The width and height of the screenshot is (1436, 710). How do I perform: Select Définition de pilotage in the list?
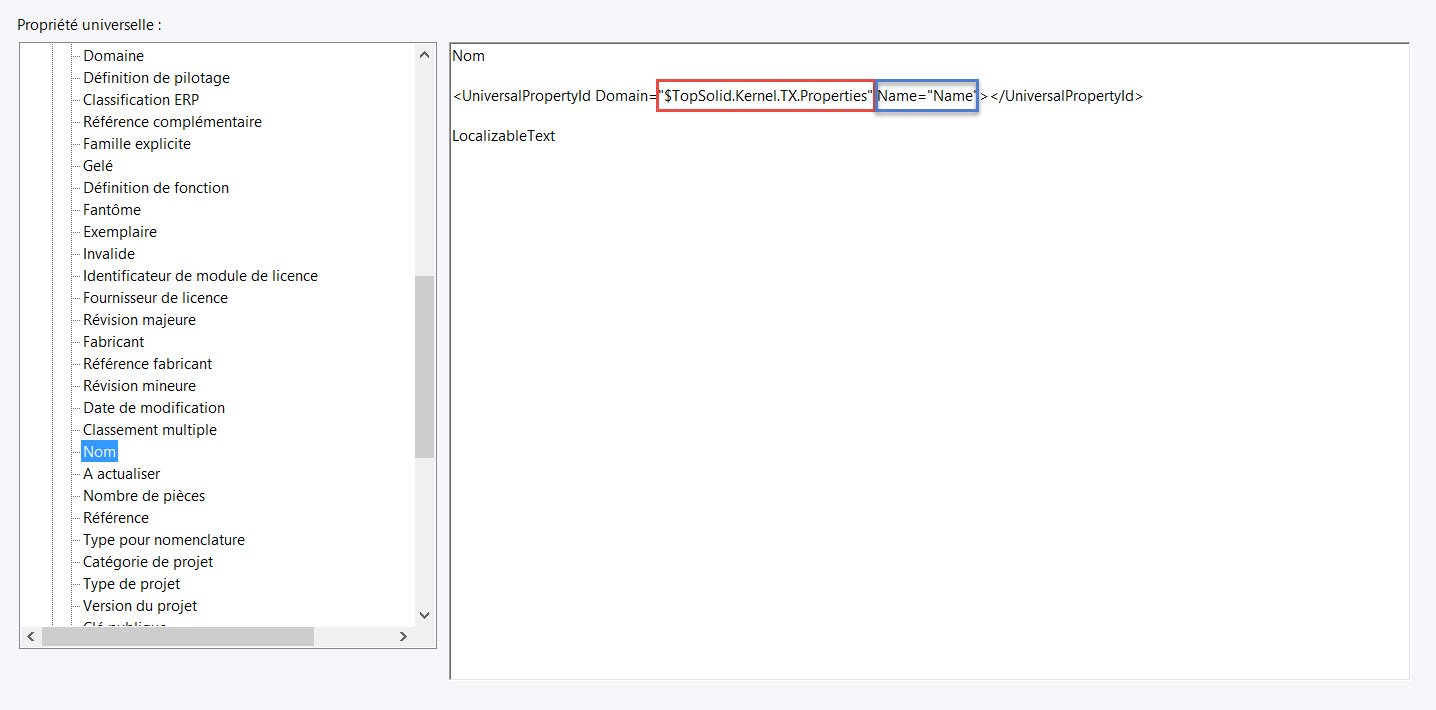(x=156, y=78)
